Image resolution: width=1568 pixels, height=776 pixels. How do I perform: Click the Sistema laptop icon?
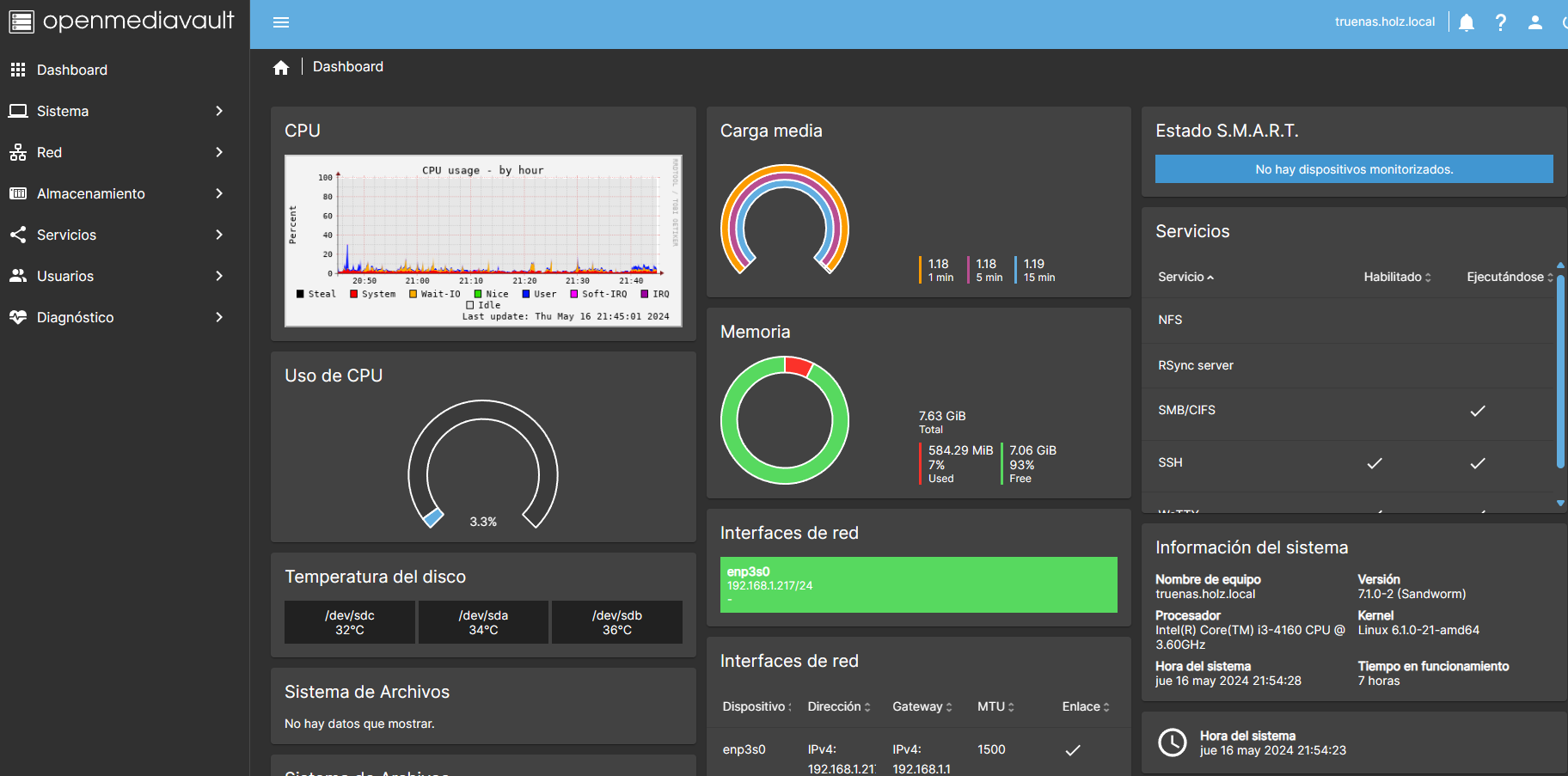pos(18,111)
